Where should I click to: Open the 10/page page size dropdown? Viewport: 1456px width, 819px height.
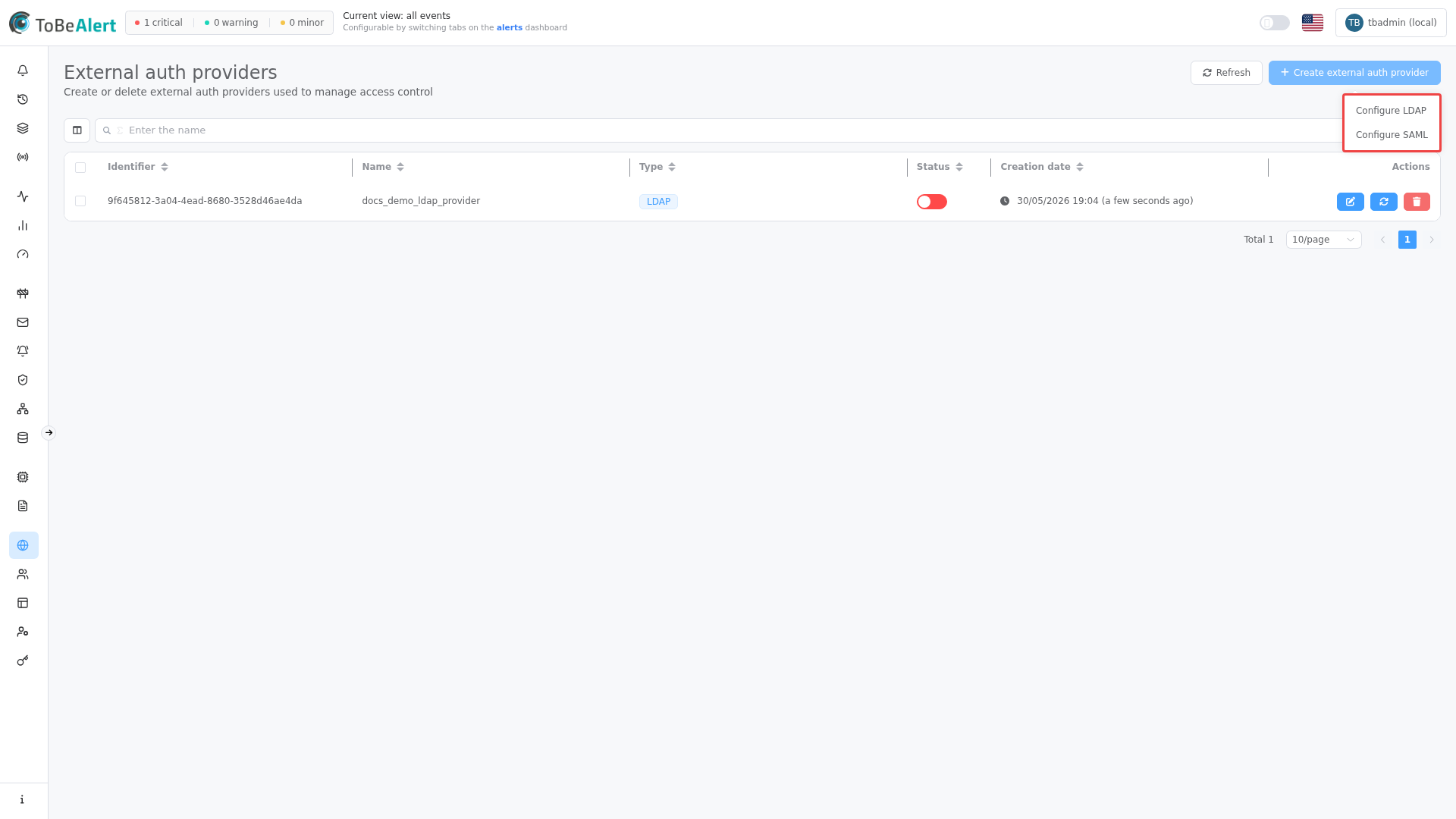tap(1323, 240)
